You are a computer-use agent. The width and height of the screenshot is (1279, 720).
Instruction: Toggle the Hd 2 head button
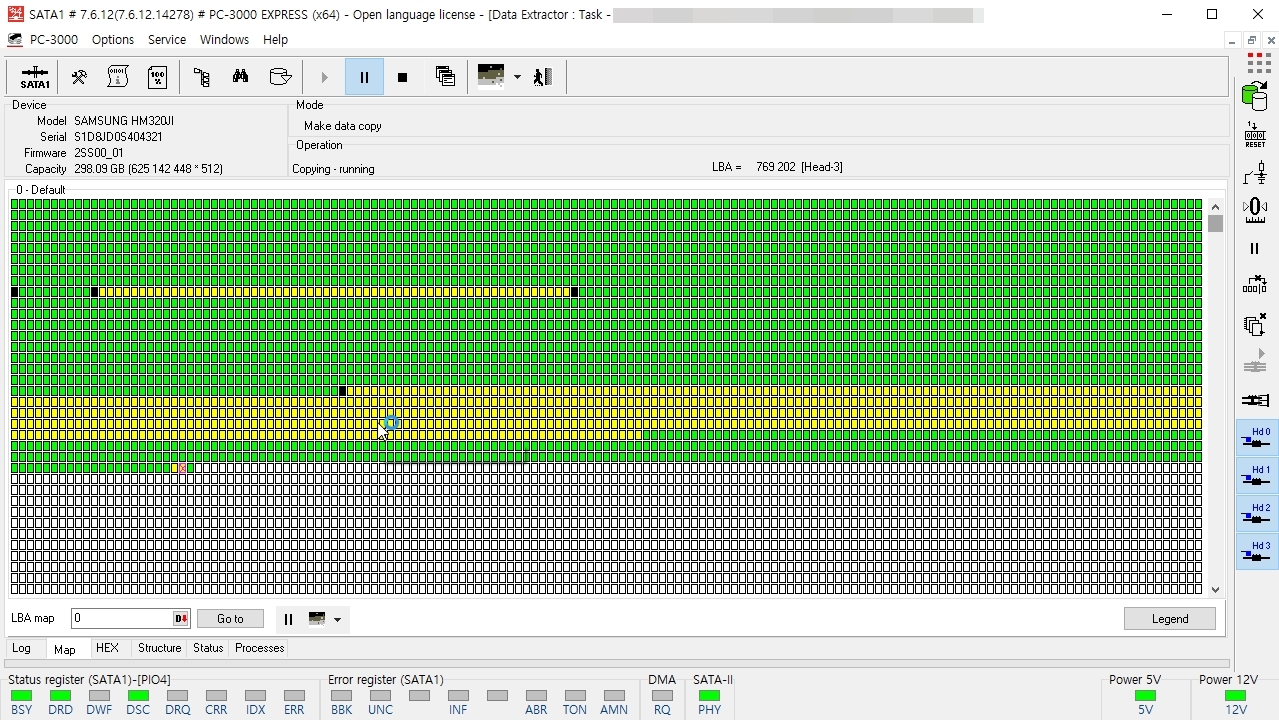[x=1256, y=513]
